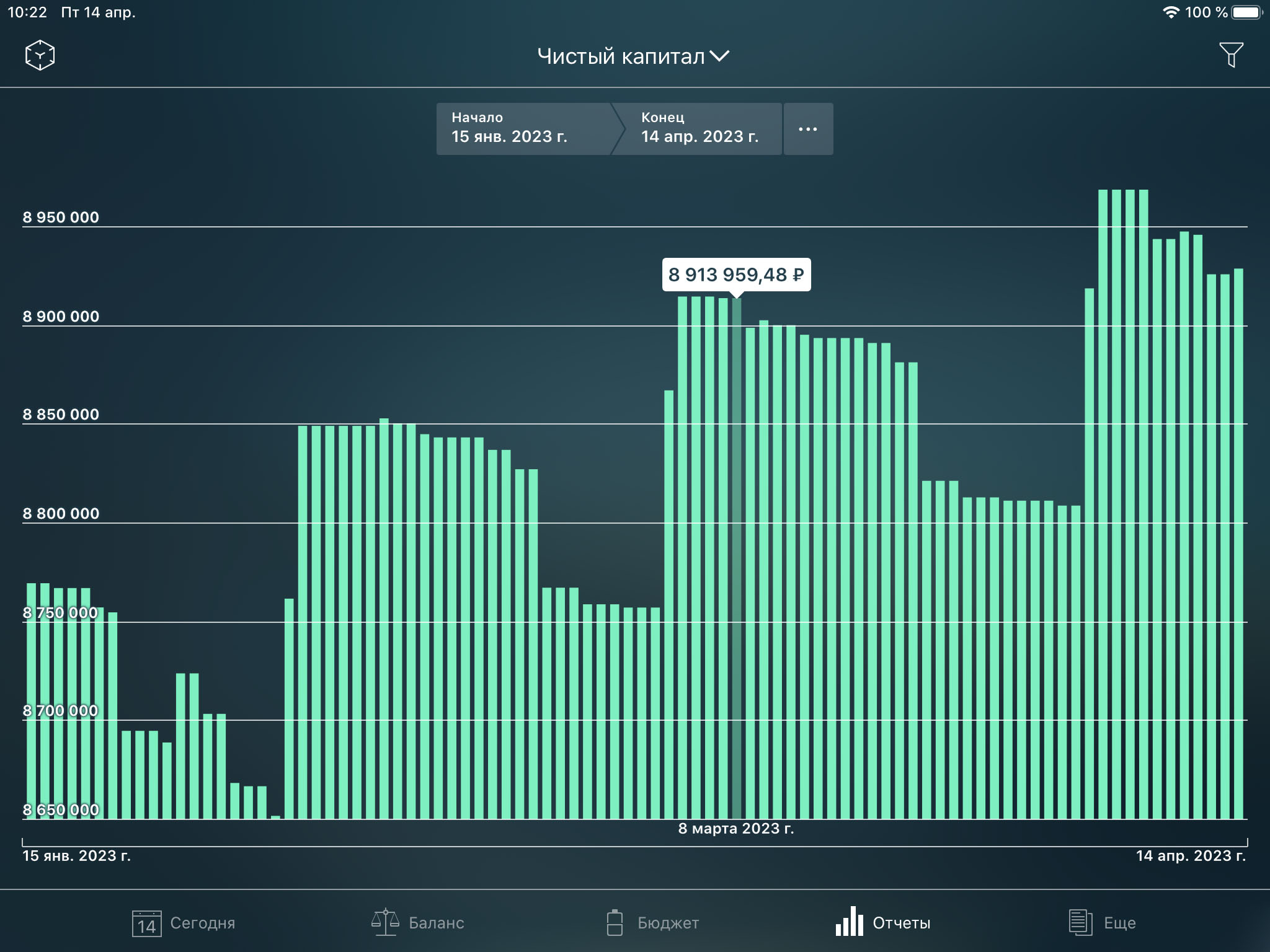Tap the 8 850 000 axis label
Image resolution: width=1270 pixels, height=952 pixels.
[61, 415]
